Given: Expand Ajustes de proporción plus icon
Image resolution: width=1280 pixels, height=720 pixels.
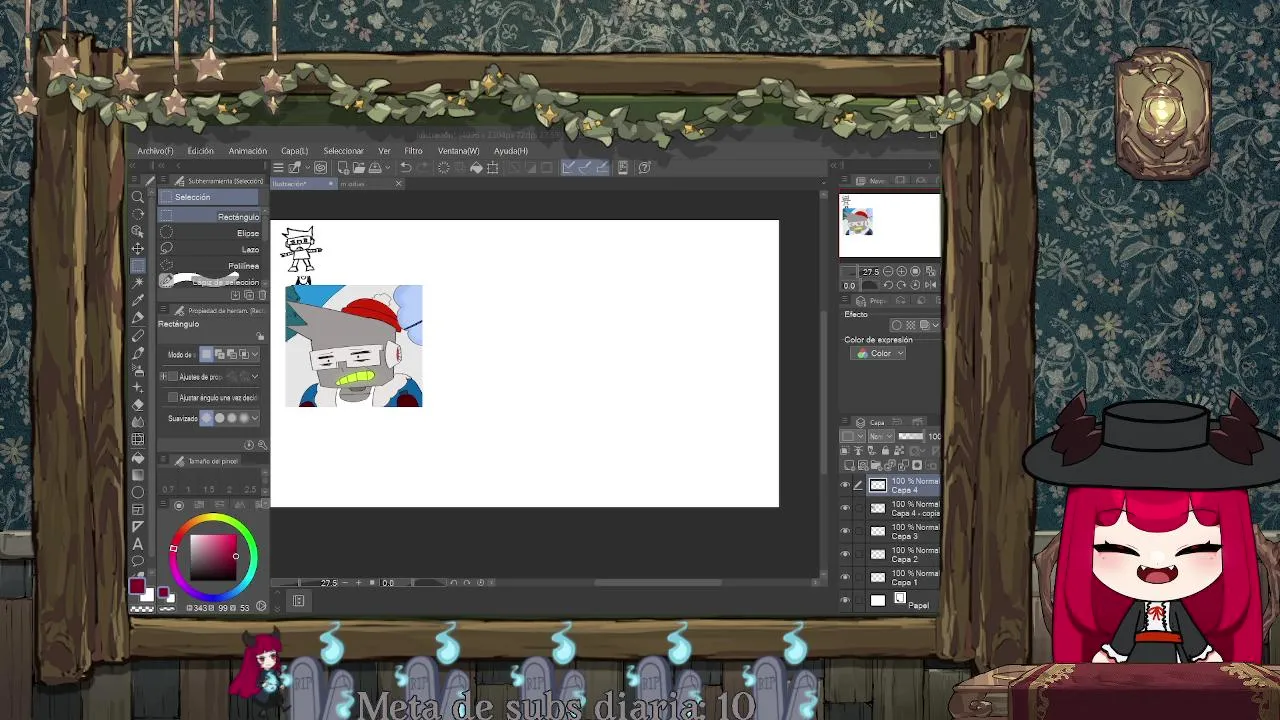Looking at the screenshot, I should click(x=163, y=376).
